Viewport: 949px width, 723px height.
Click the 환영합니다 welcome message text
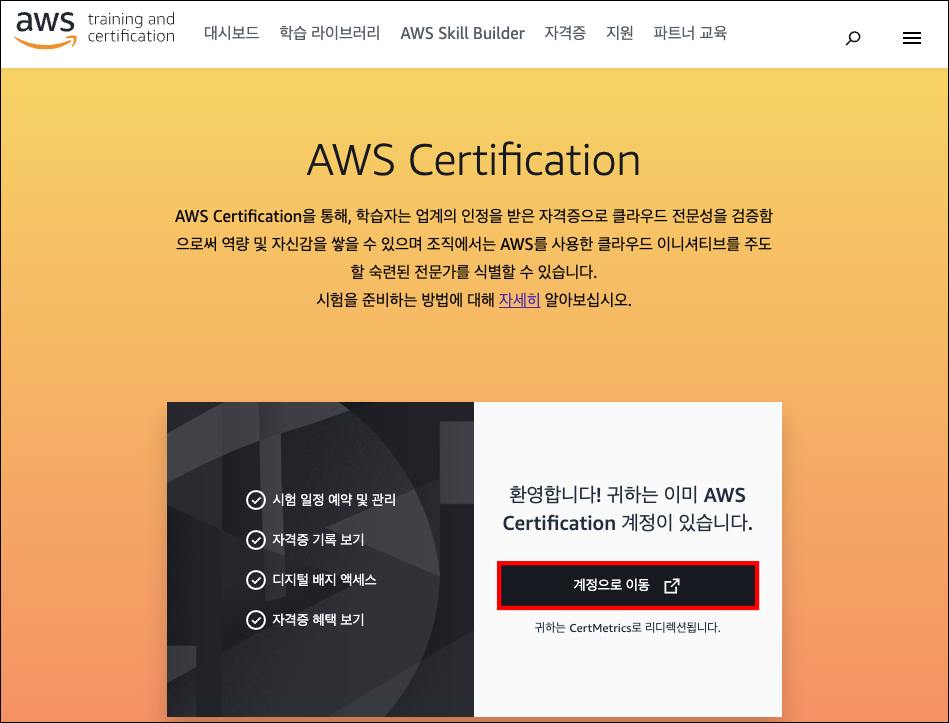[x=628, y=509]
